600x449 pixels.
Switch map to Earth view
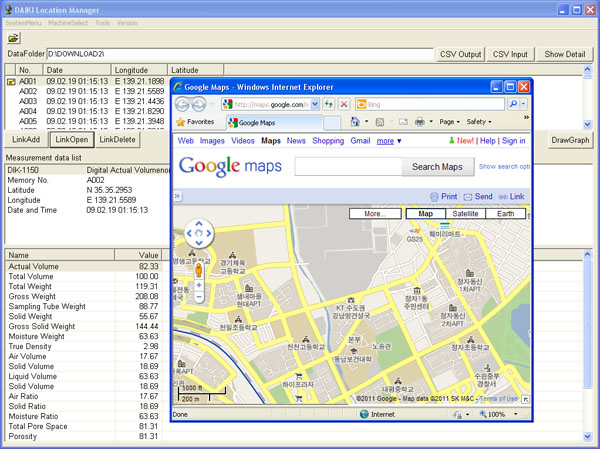point(505,214)
